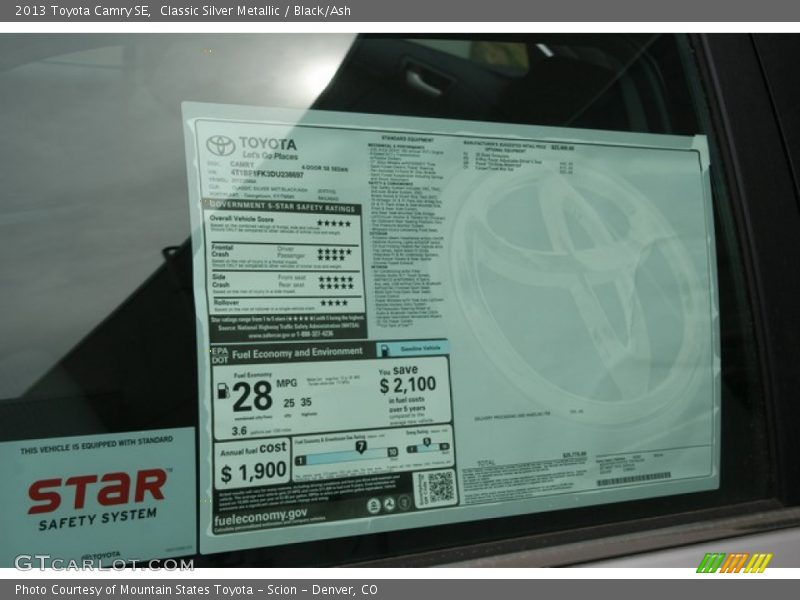Click the Toyota emblem on the window sticker
Image resolution: width=800 pixels, height=600 pixels.
click(220, 146)
